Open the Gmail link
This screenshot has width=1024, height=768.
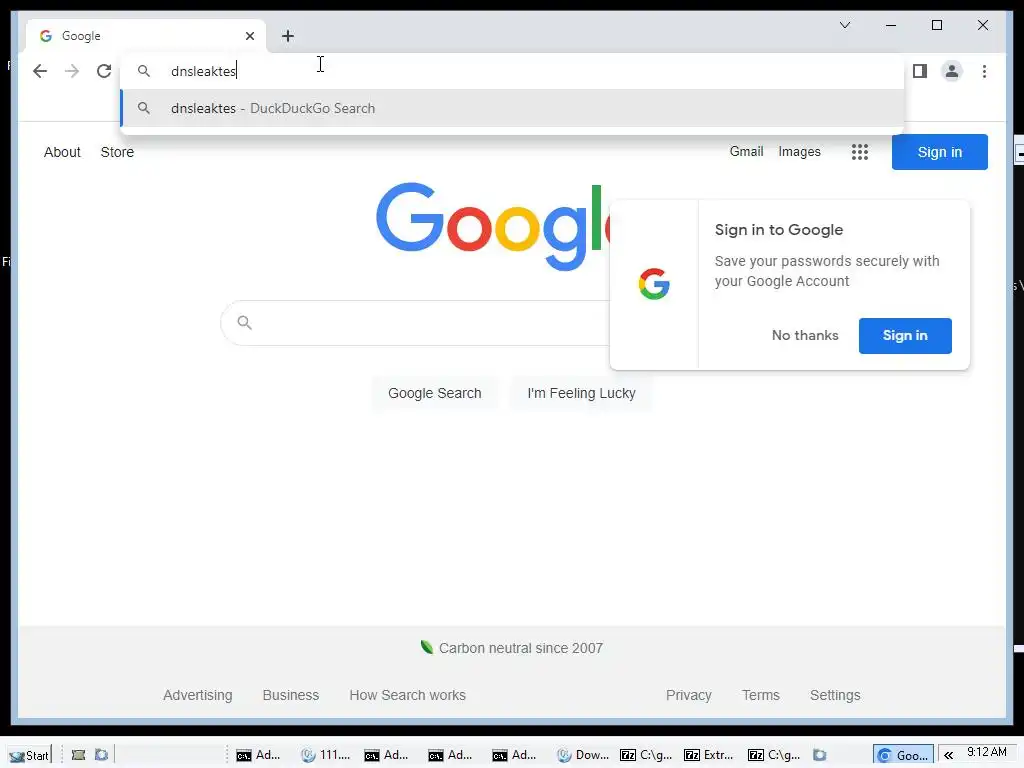746,152
